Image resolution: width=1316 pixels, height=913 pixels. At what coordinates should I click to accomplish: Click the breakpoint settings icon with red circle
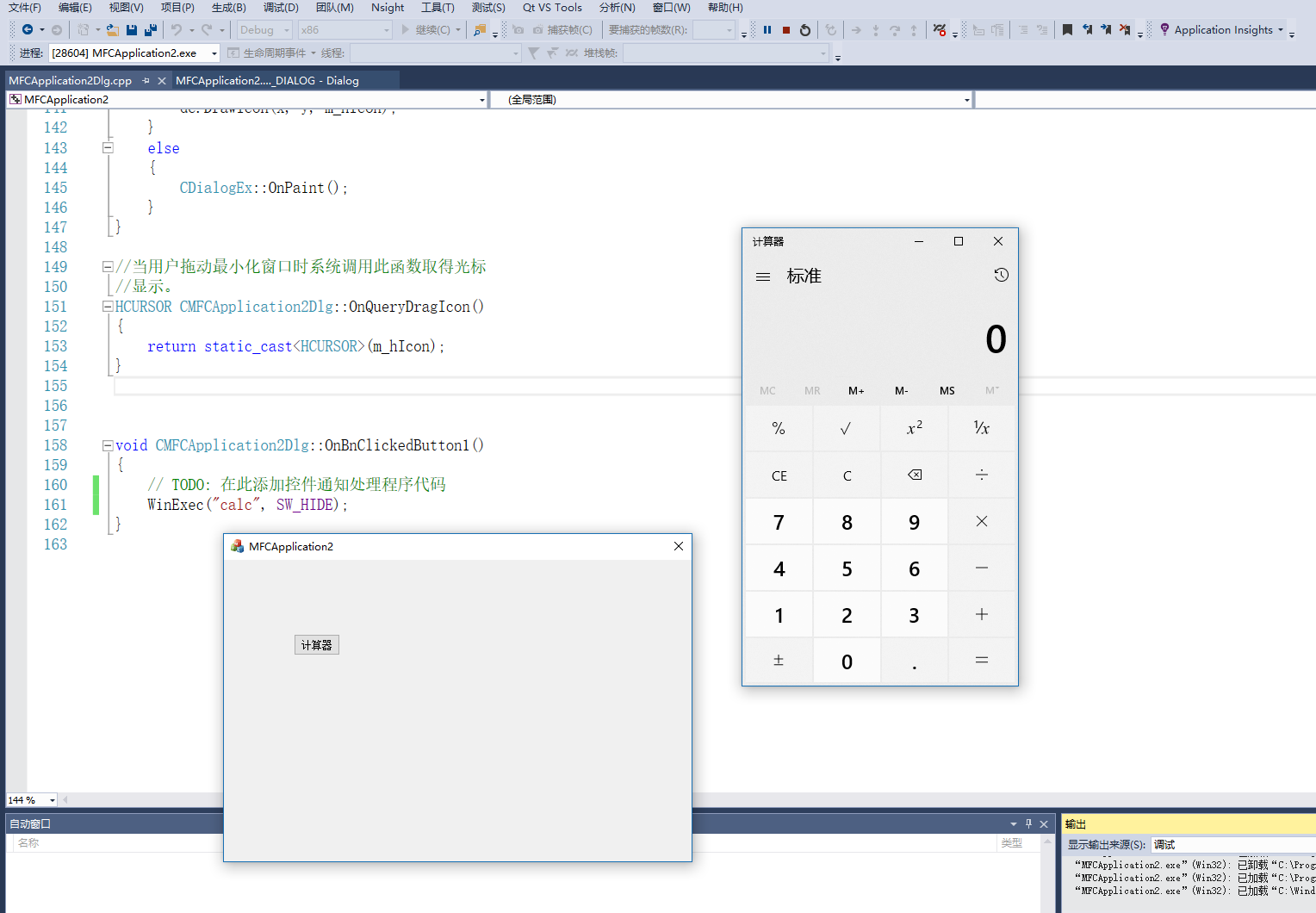[x=940, y=29]
